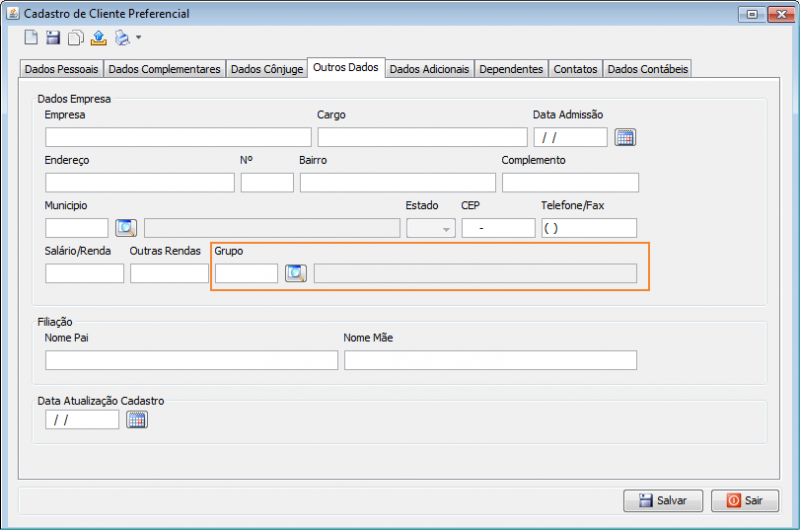
Task: Focus the Endereço input field
Action: point(140,183)
